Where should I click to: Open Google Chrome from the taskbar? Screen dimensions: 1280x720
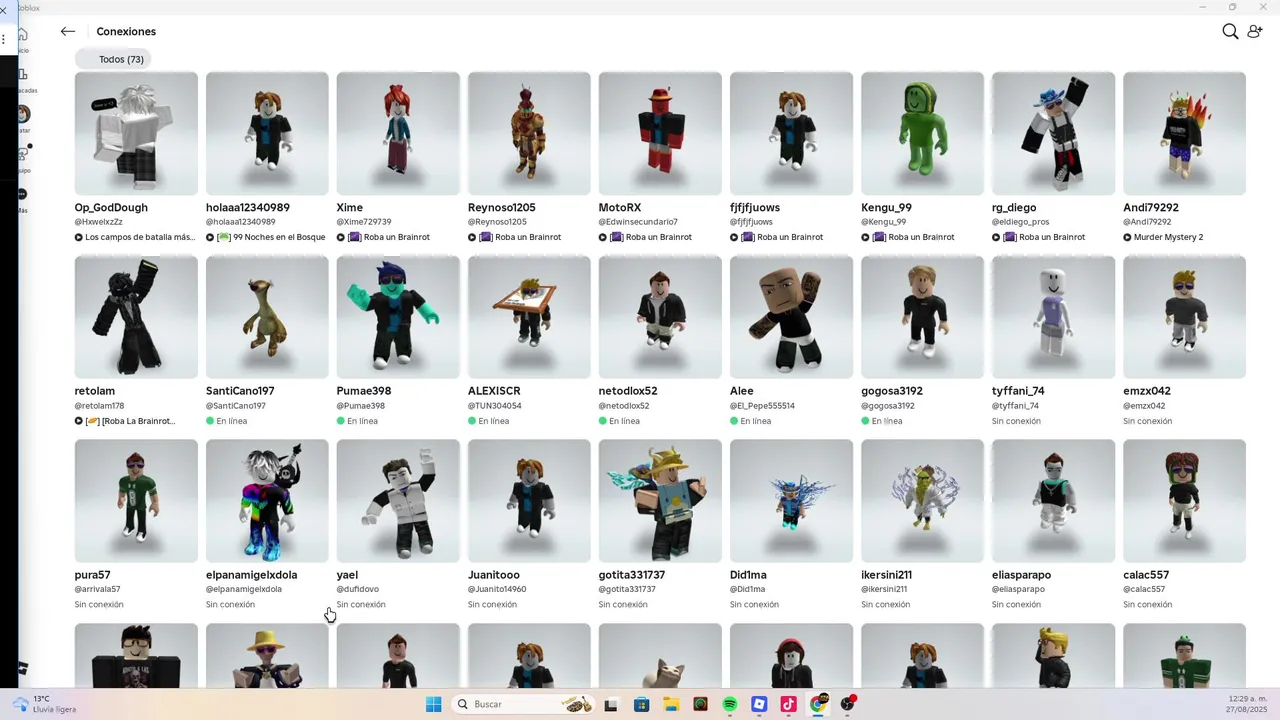[x=818, y=704]
